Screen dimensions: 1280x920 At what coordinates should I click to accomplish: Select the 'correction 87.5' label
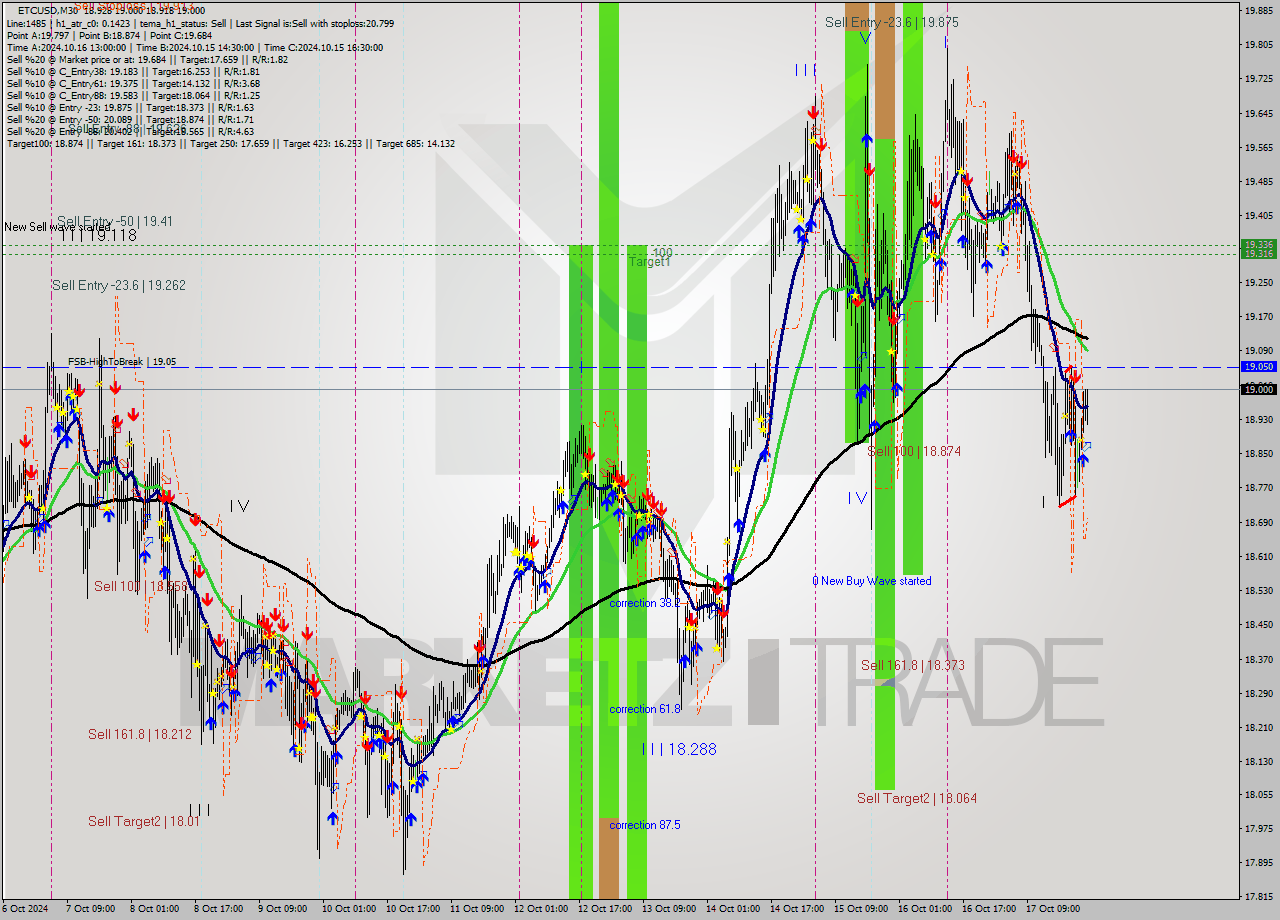[645, 825]
